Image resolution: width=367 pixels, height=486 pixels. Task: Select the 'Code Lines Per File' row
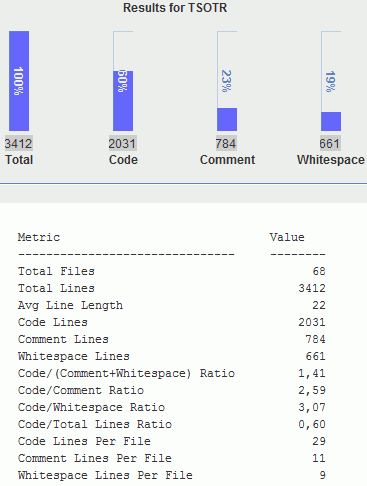point(172,441)
